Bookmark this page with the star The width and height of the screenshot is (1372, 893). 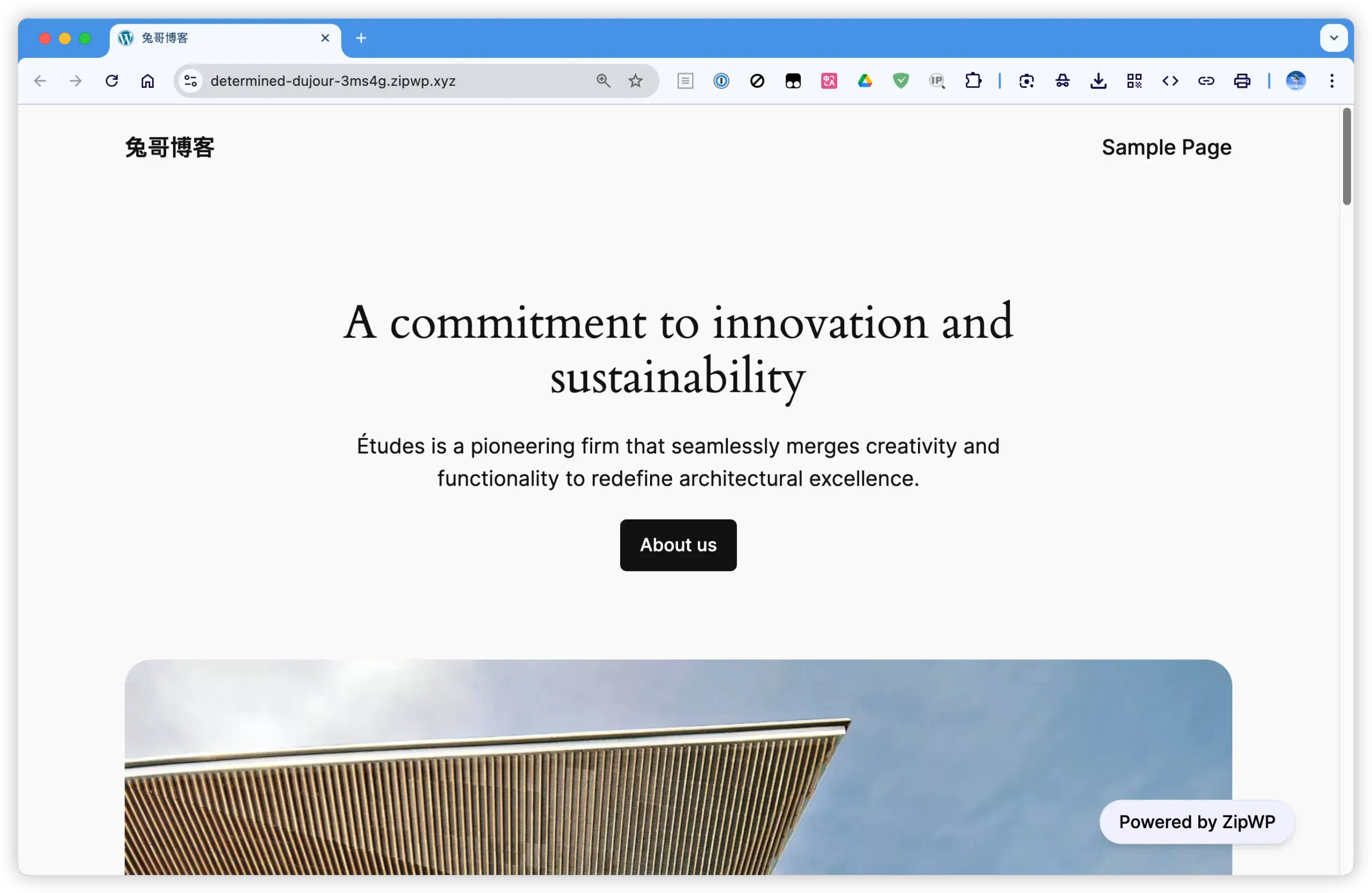(x=635, y=81)
